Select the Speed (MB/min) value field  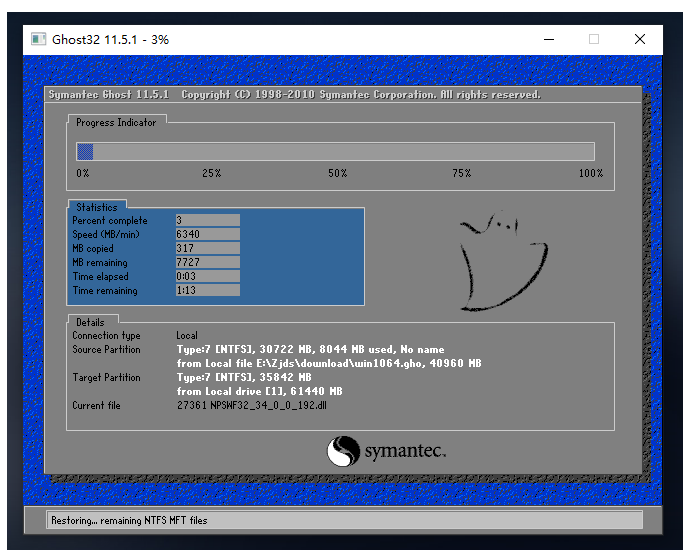207,234
